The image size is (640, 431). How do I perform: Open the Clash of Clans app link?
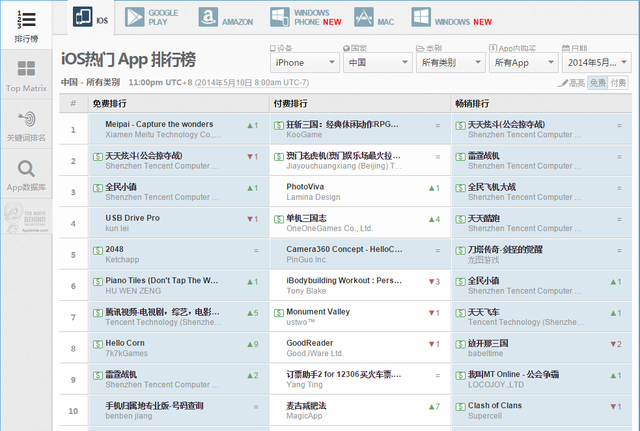[x=495, y=405]
